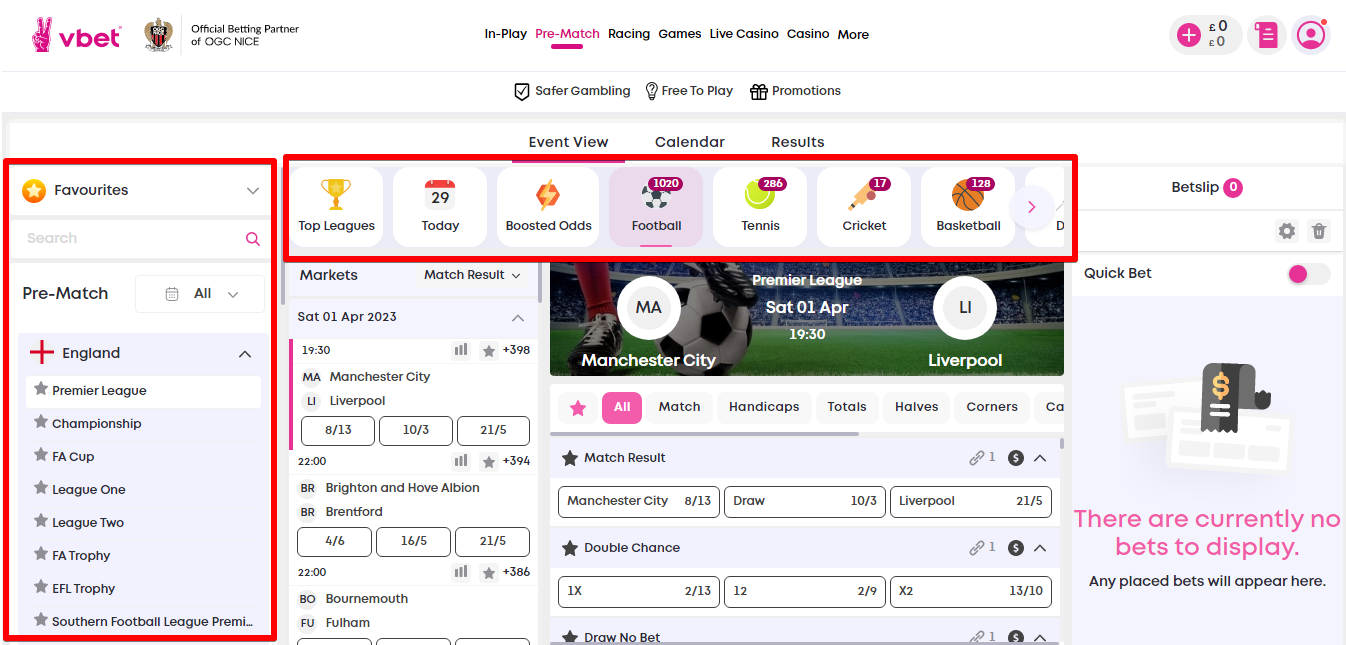Screen dimensions: 1346x645
Task: Click the link icon on Double Chance market
Action: click(x=977, y=548)
